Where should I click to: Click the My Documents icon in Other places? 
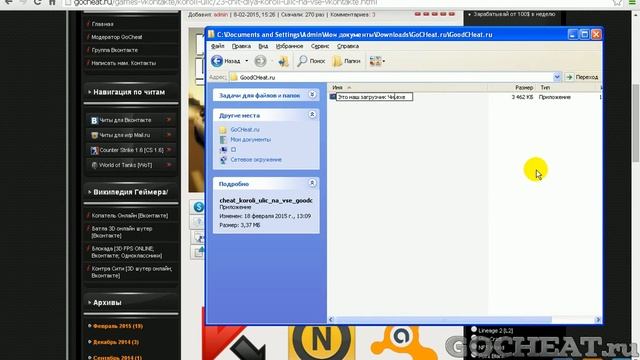point(223,140)
